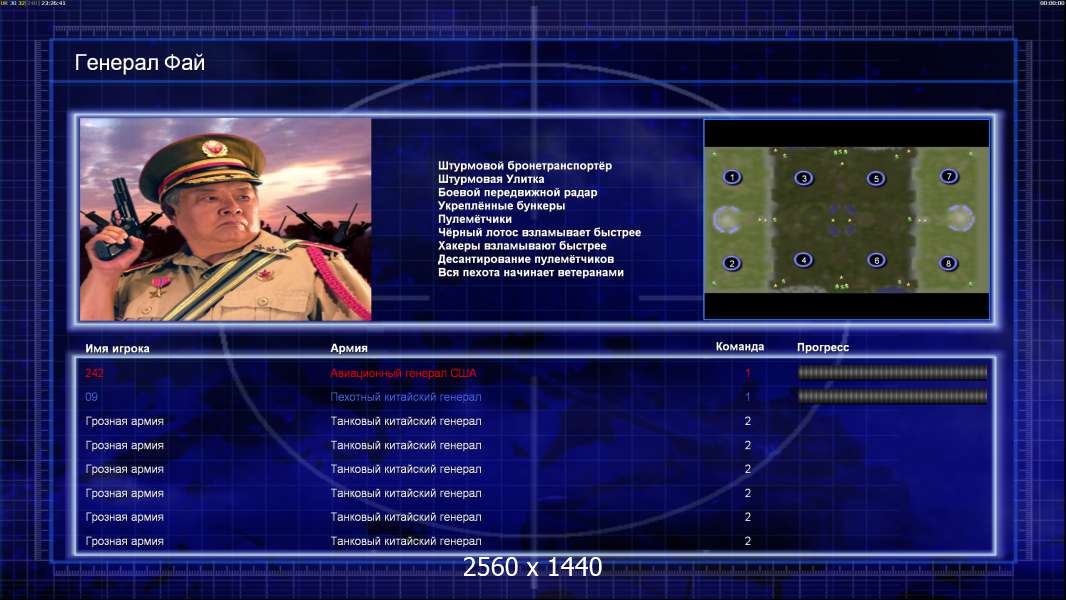Select start position 1 on the map
This screenshot has height=600, width=1066.
[x=732, y=177]
